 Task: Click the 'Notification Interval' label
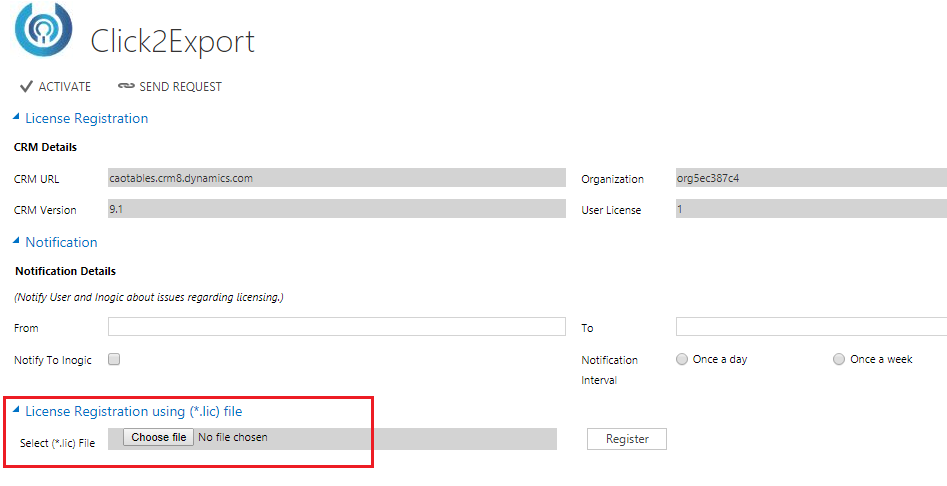pos(609,370)
